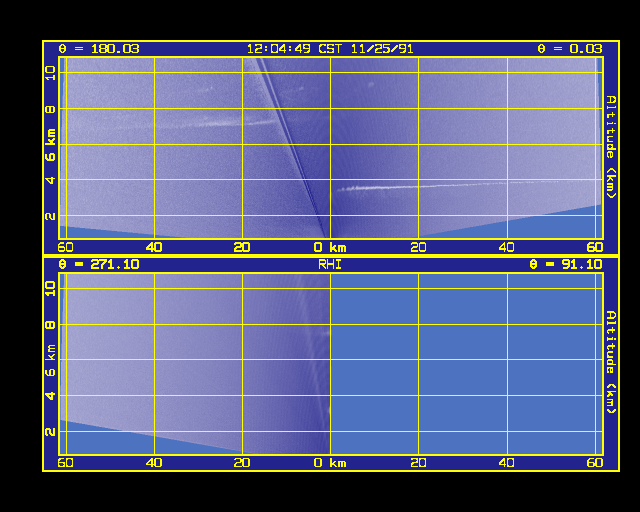Click the "4" altitude tick in the upper panel

(51, 180)
